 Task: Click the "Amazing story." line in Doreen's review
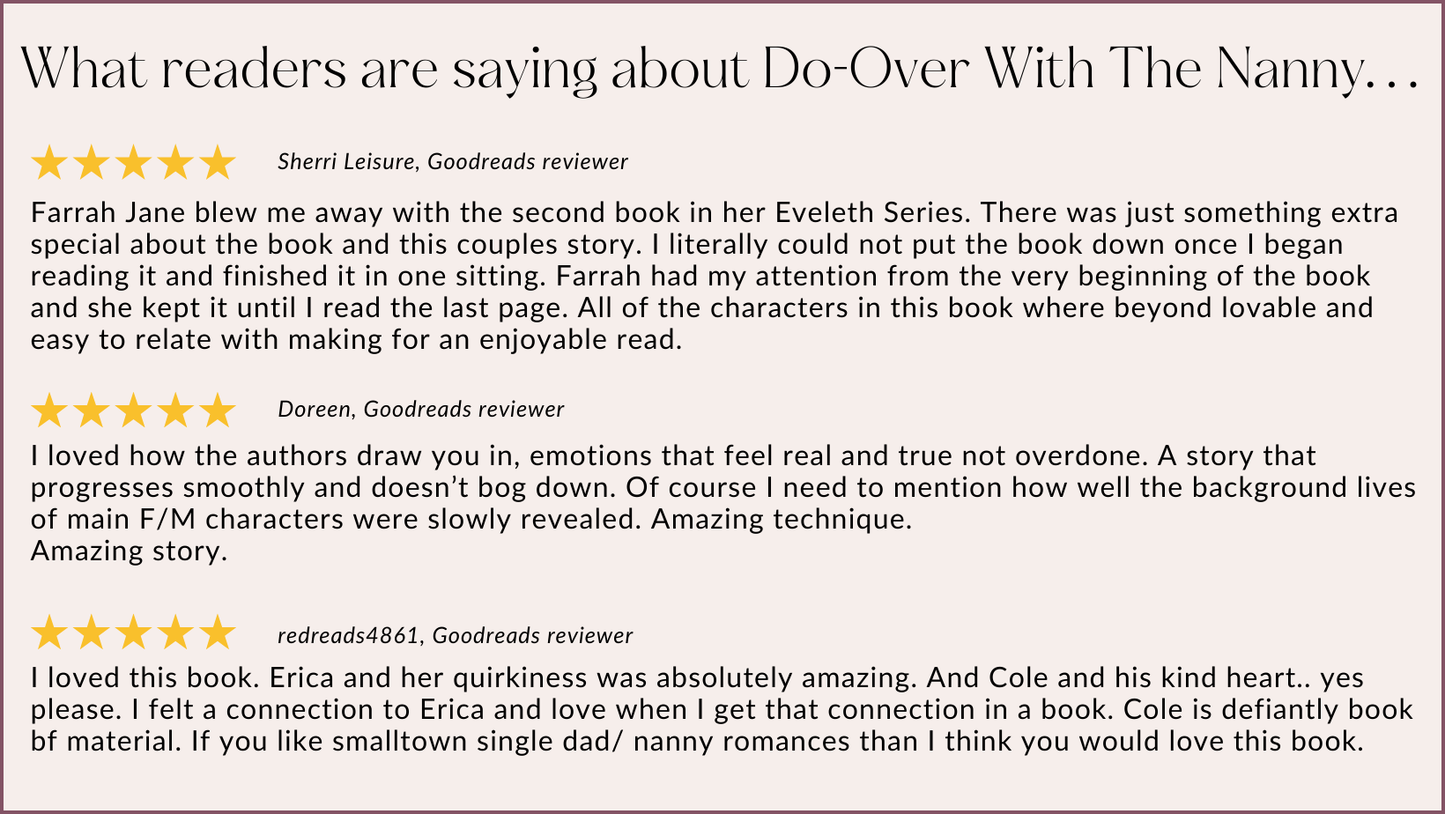(129, 552)
